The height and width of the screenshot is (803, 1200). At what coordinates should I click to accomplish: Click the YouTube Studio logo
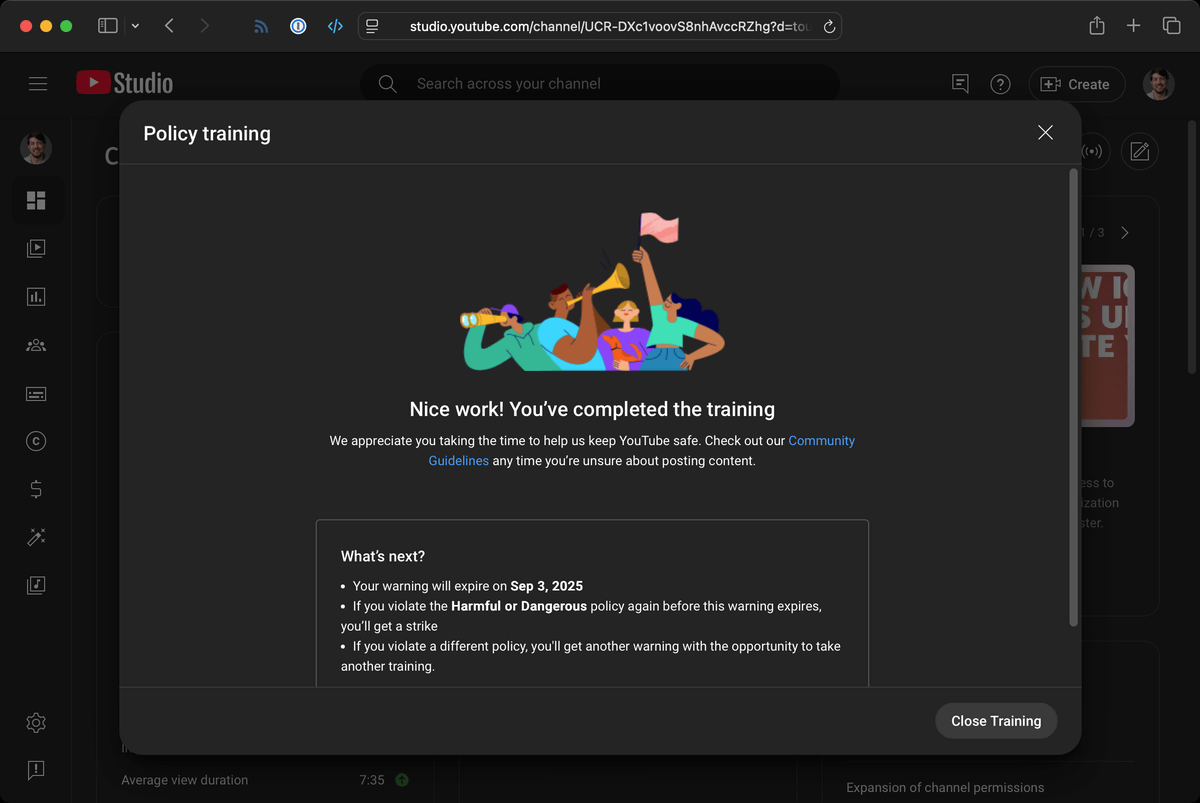[x=125, y=83]
